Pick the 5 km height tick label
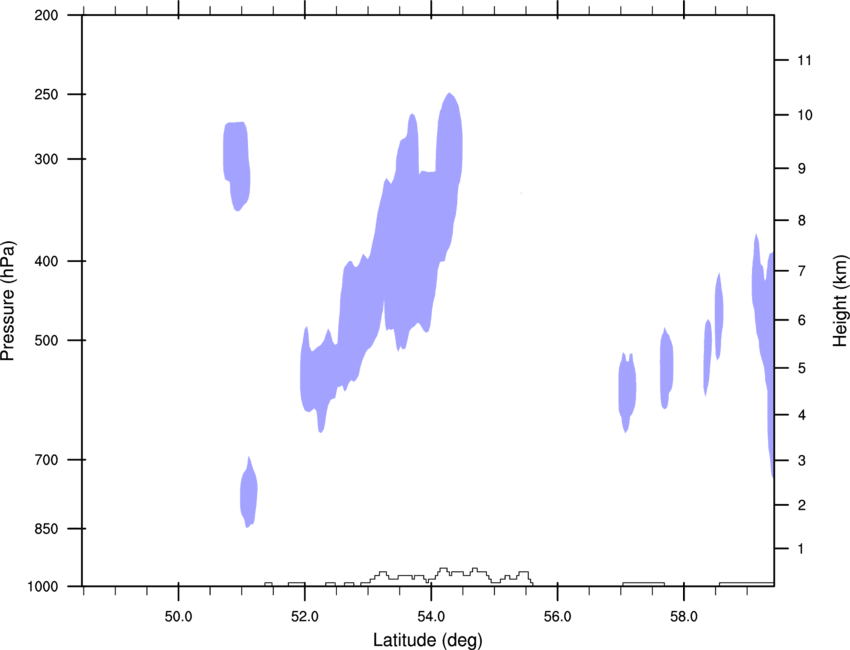 click(801, 368)
